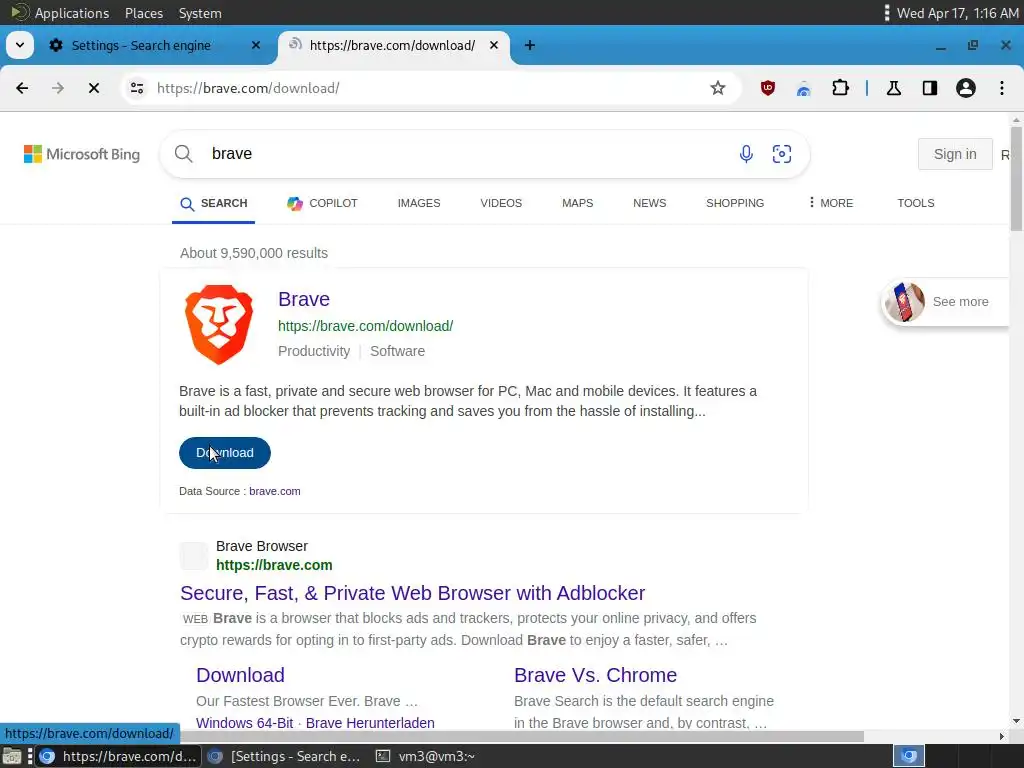Open the Applications menu
The width and height of the screenshot is (1024, 768).
coord(60,13)
